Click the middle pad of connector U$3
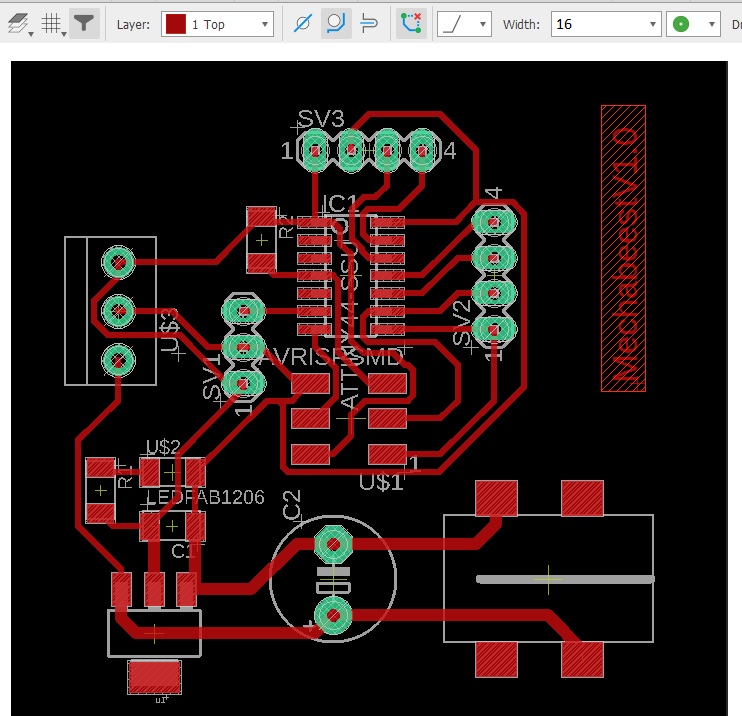The height and width of the screenshot is (716, 742). click(x=118, y=311)
